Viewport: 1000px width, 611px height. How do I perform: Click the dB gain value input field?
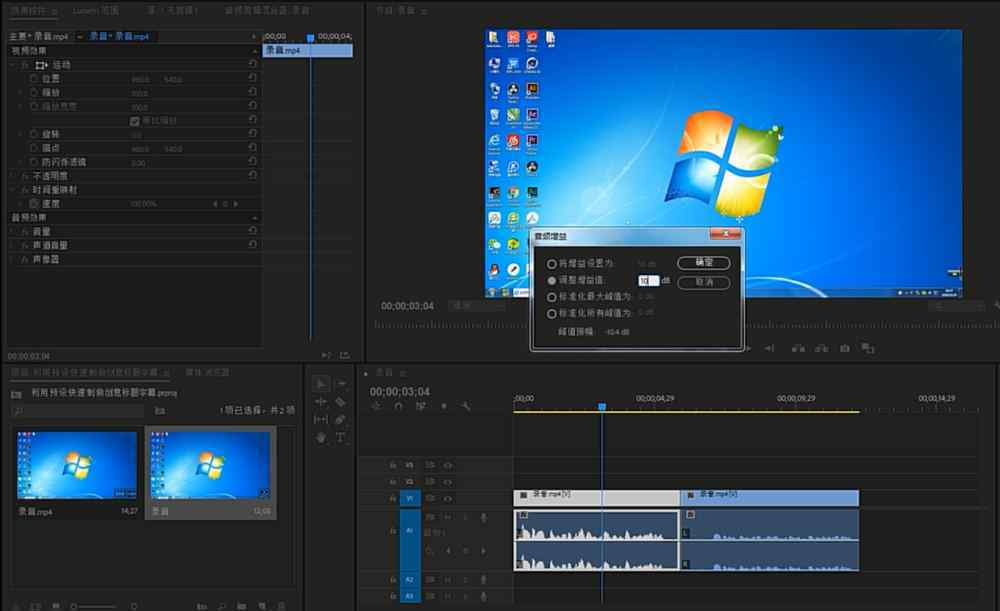[648, 281]
